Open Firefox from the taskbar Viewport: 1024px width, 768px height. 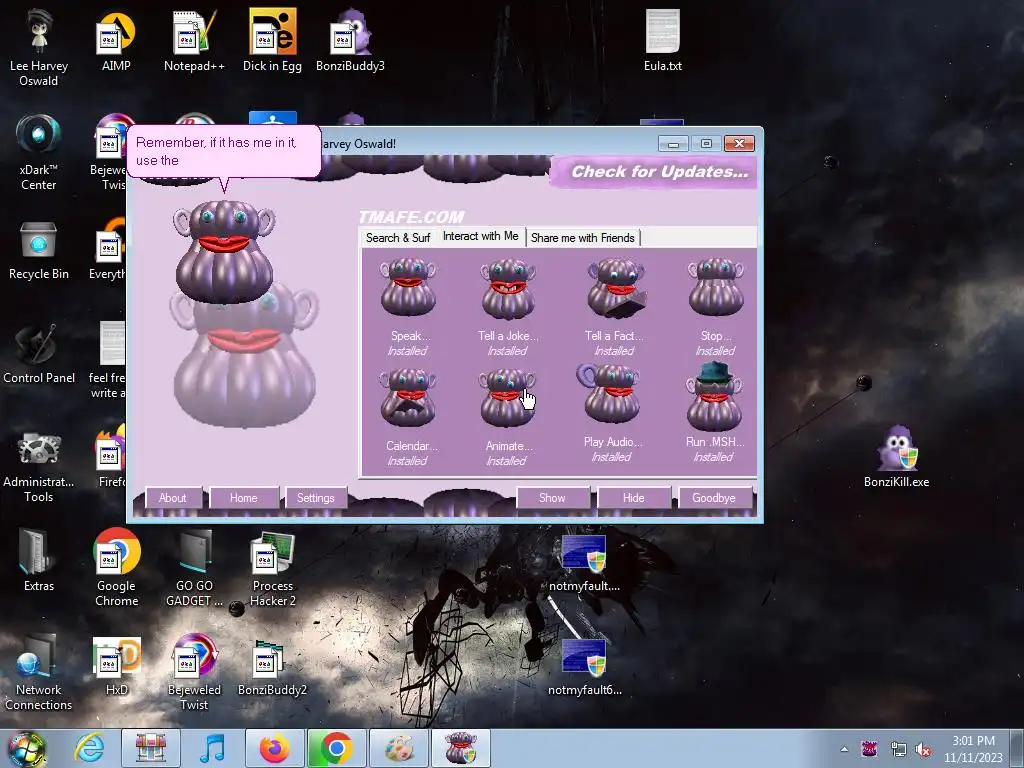[275, 748]
